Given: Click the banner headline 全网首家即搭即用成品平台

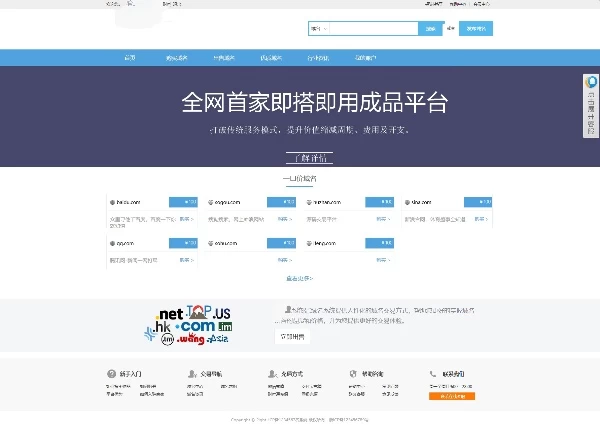Looking at the screenshot, I should click(x=315, y=103).
